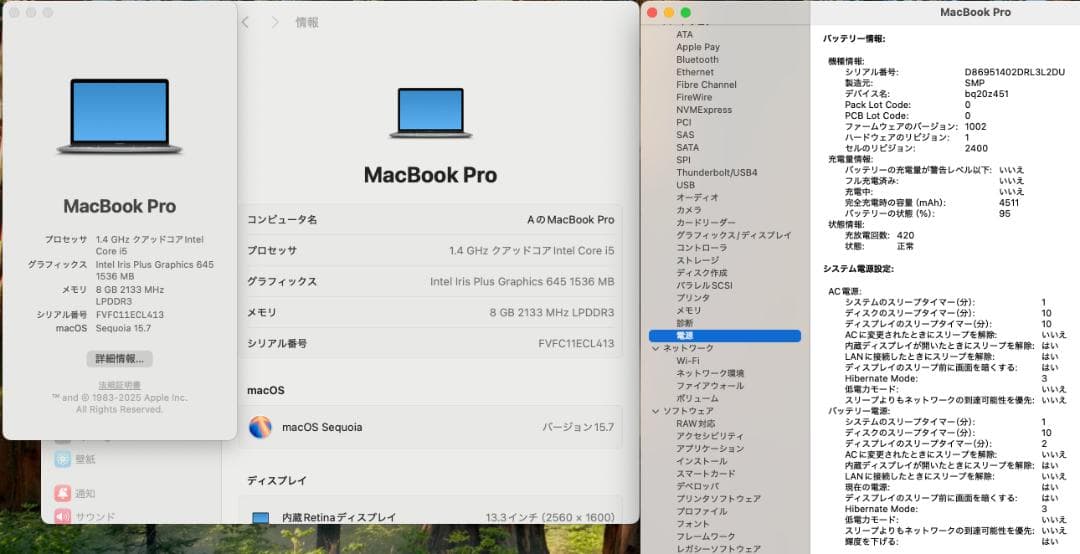Click the built-in Retina display icon
Image resolution: width=1080 pixels, height=554 pixels.
[x=260, y=517]
